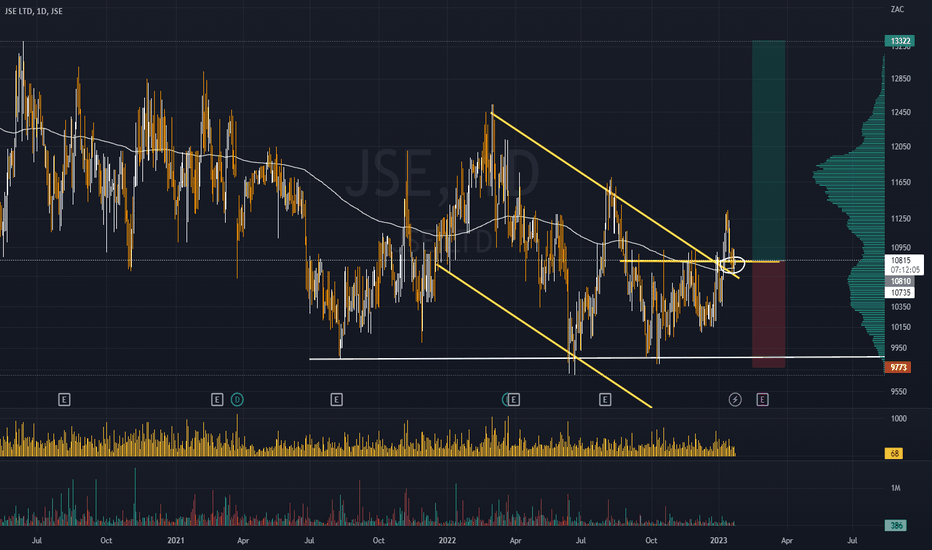
Task: Click the 2023 label on time axis
Action: [x=719, y=540]
